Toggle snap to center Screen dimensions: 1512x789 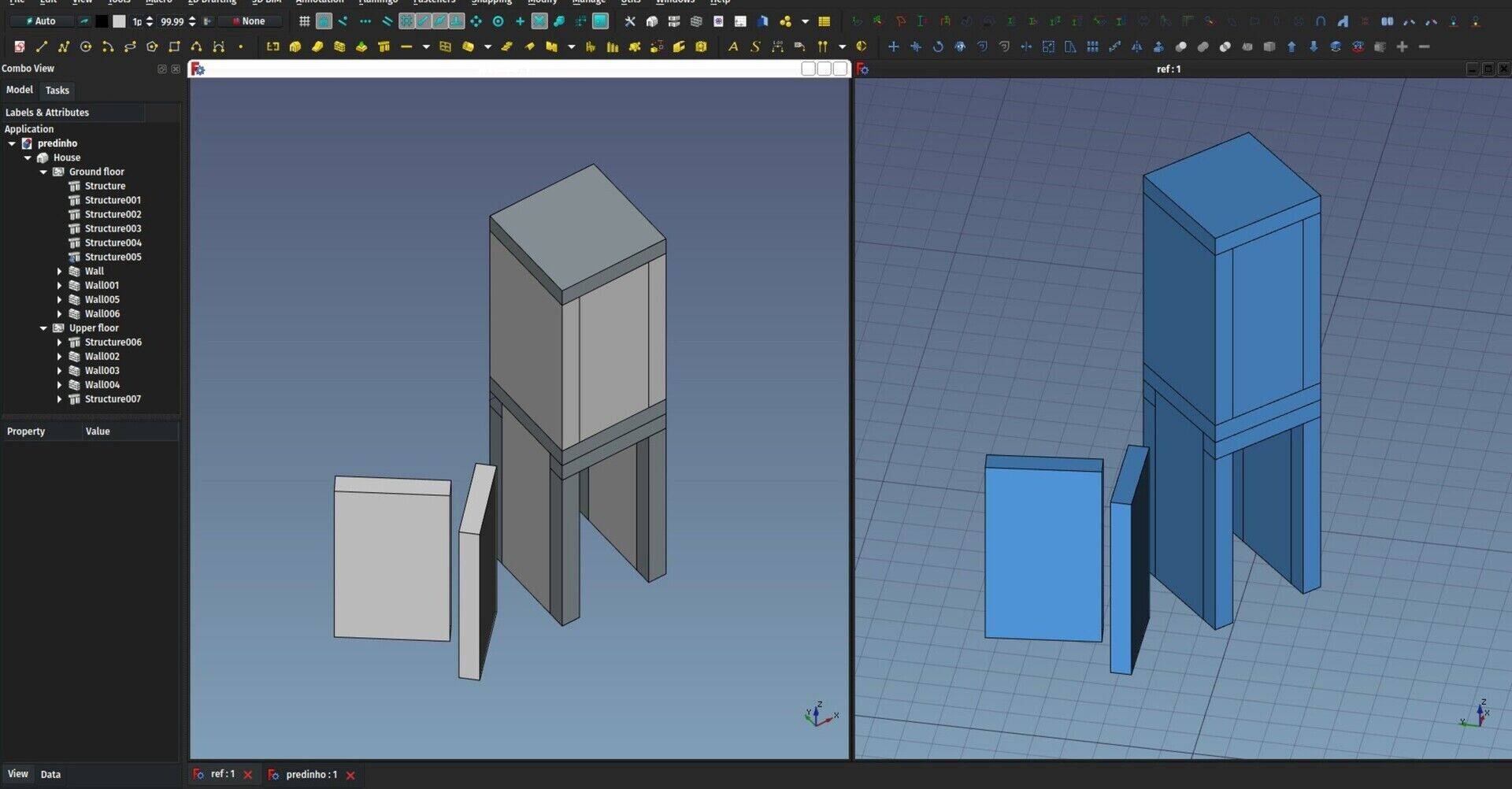coord(498,21)
